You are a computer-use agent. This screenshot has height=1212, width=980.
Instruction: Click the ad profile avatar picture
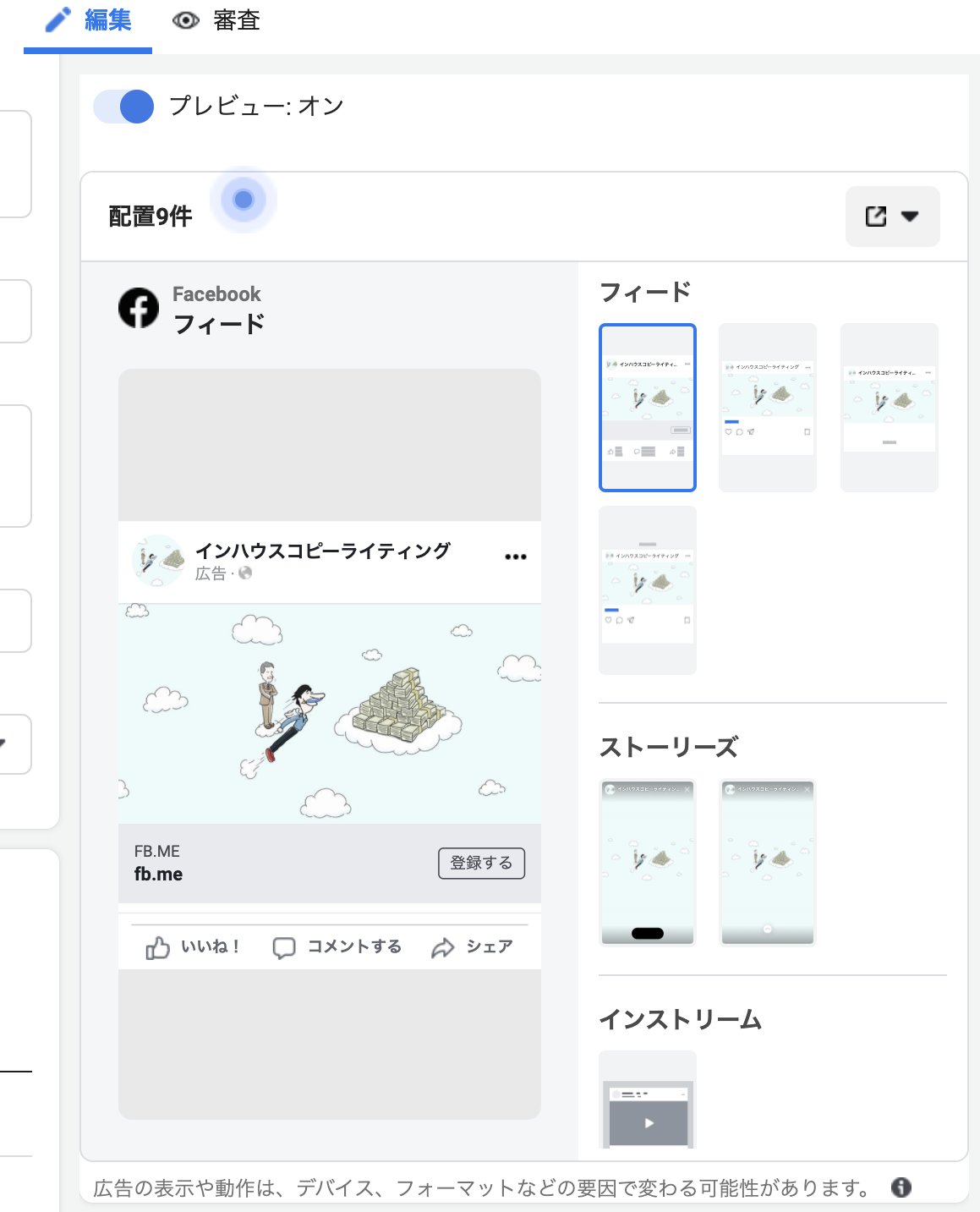pos(158,560)
